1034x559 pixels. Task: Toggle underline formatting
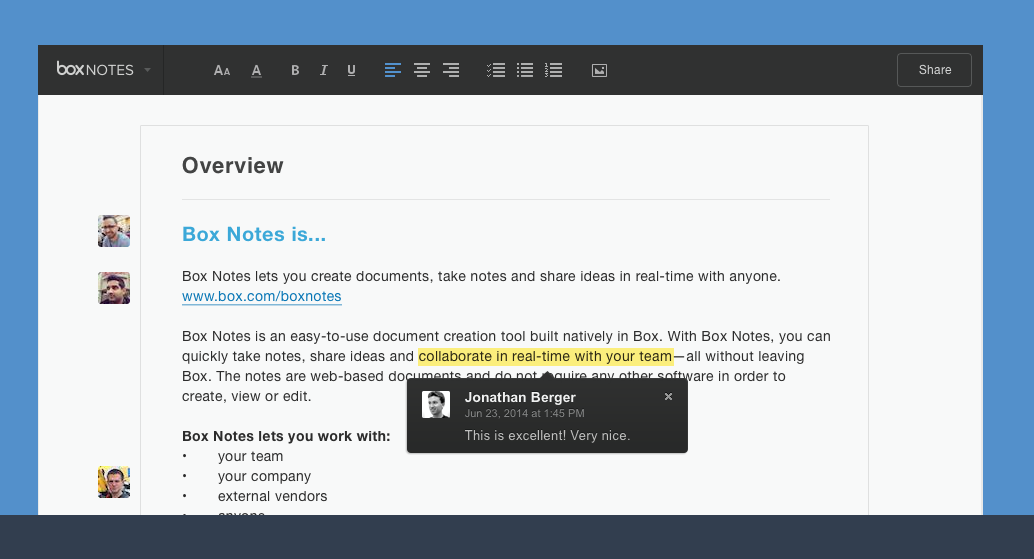click(x=351, y=70)
